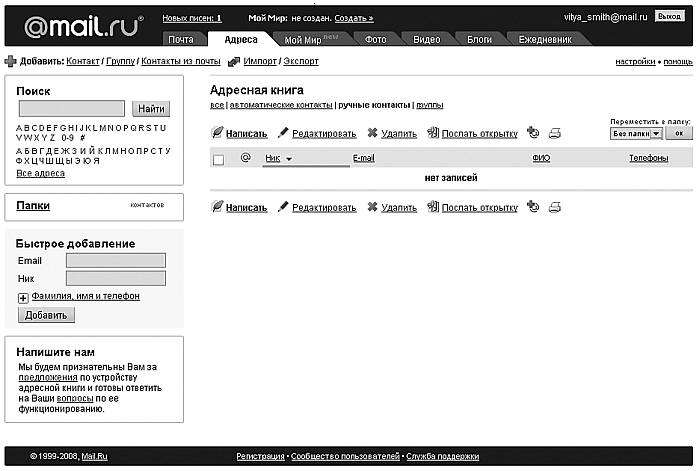
Task: Click the Email quick-add input field
Action: 116,260
